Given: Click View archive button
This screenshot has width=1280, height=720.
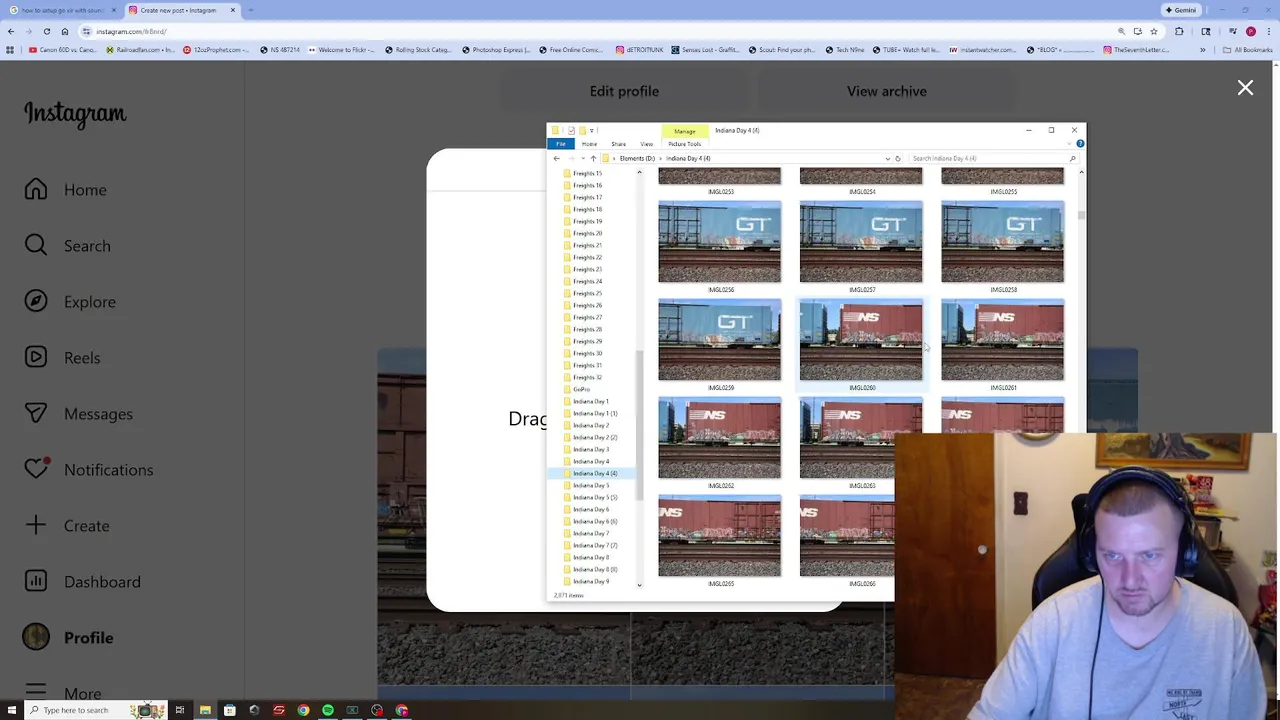Looking at the screenshot, I should pyautogui.click(x=886, y=91).
